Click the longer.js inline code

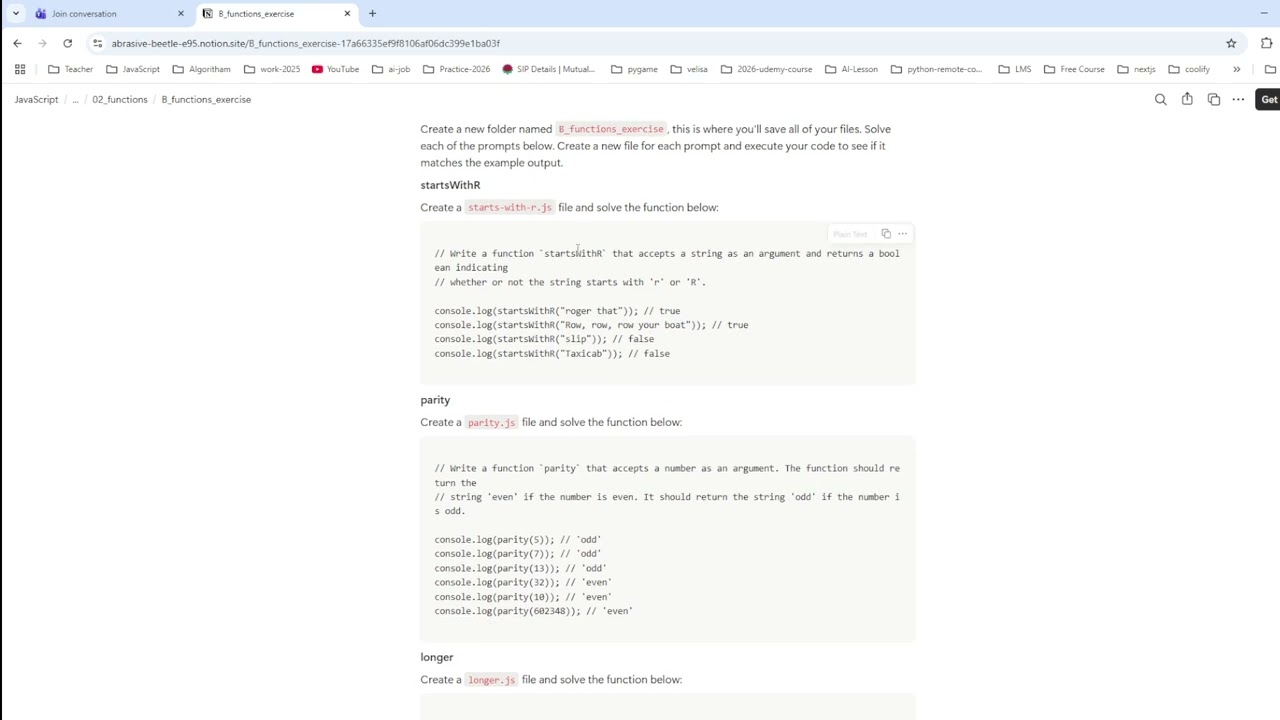coord(491,680)
